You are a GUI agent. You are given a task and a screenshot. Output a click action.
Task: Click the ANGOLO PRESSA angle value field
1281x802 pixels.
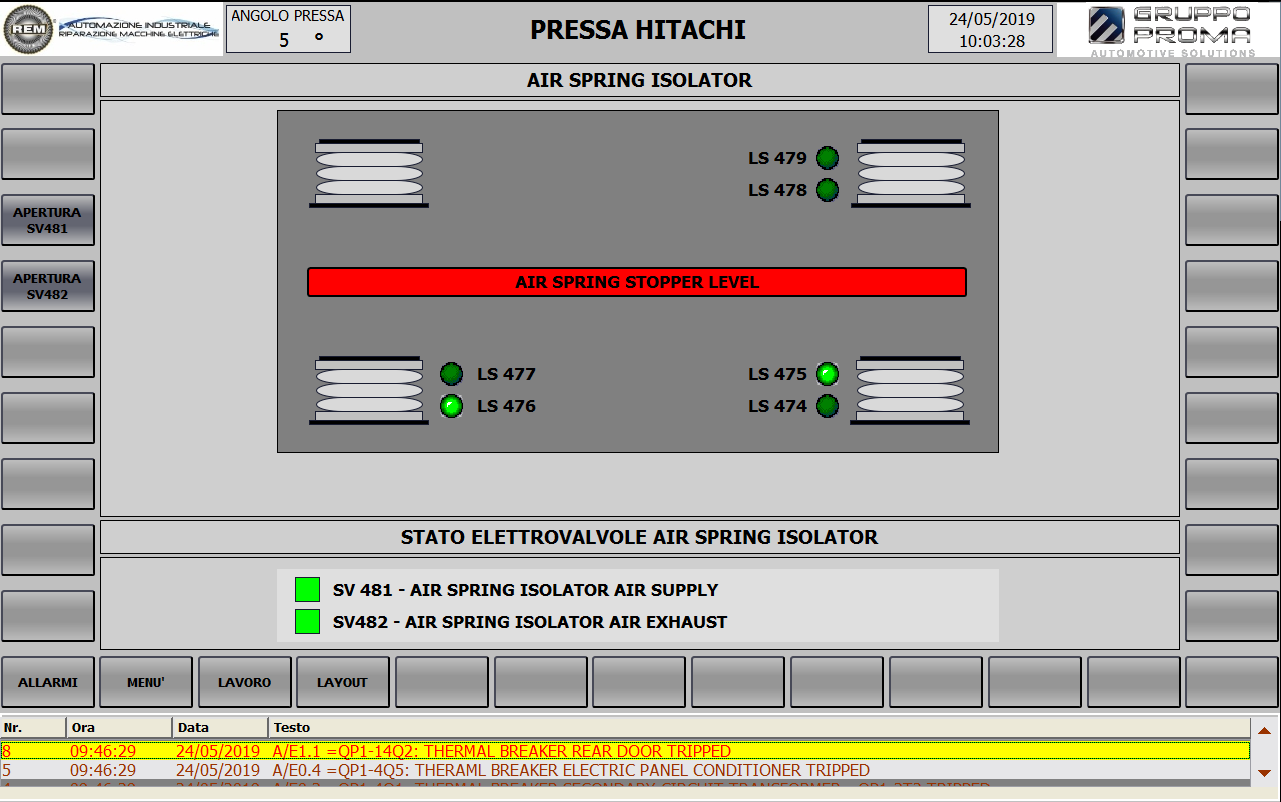point(288,39)
